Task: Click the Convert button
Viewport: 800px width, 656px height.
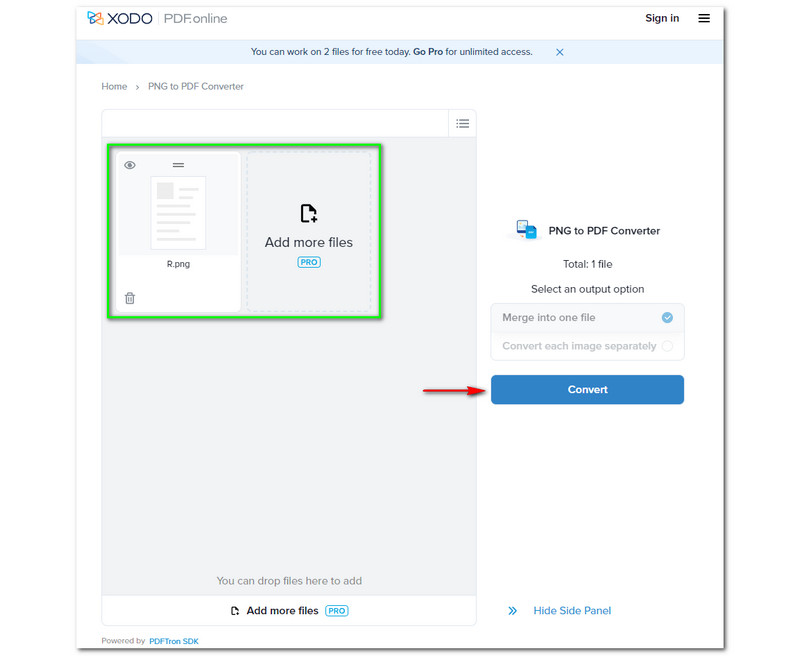Action: [587, 390]
